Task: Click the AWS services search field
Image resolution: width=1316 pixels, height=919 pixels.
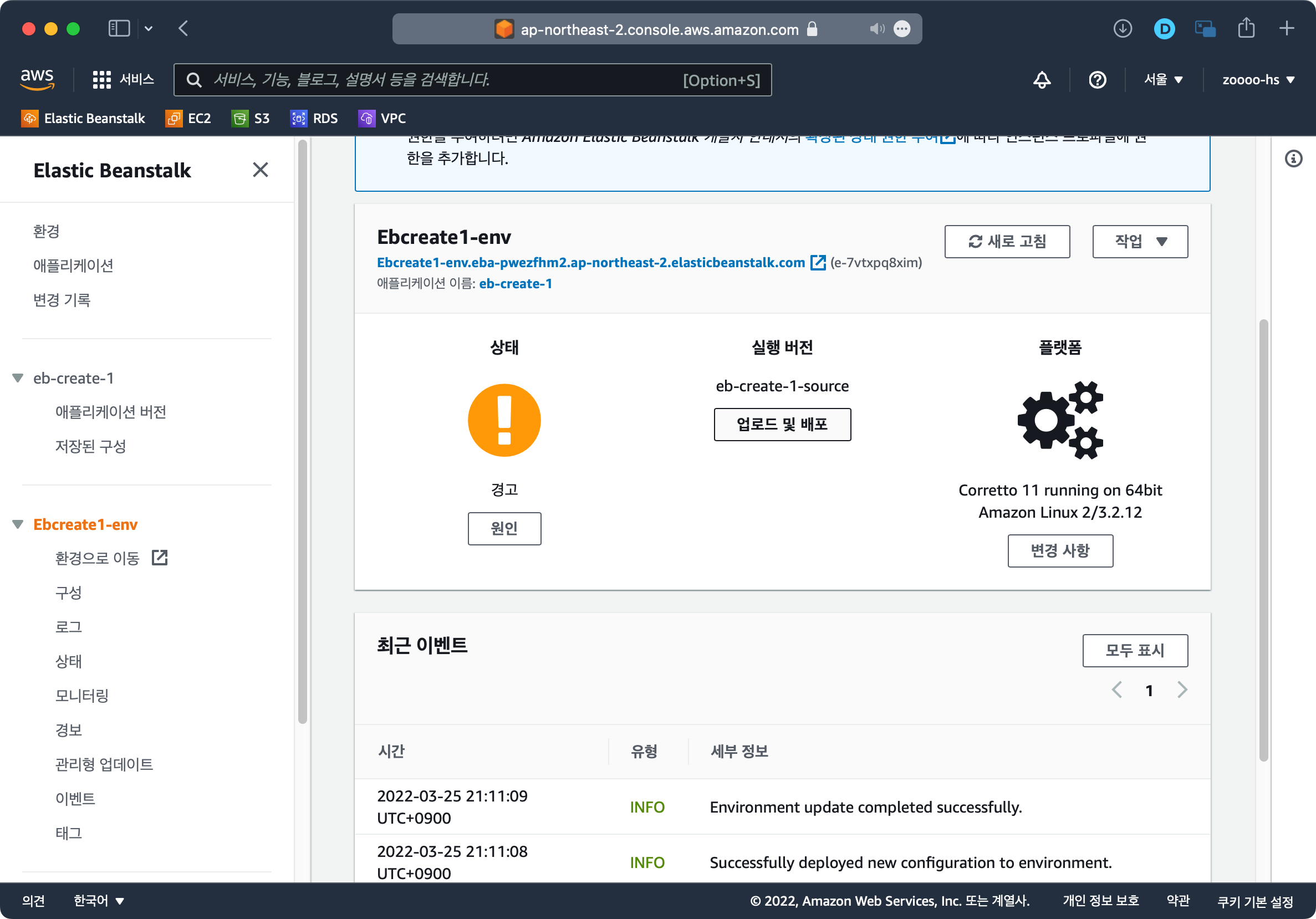Action: (x=472, y=80)
